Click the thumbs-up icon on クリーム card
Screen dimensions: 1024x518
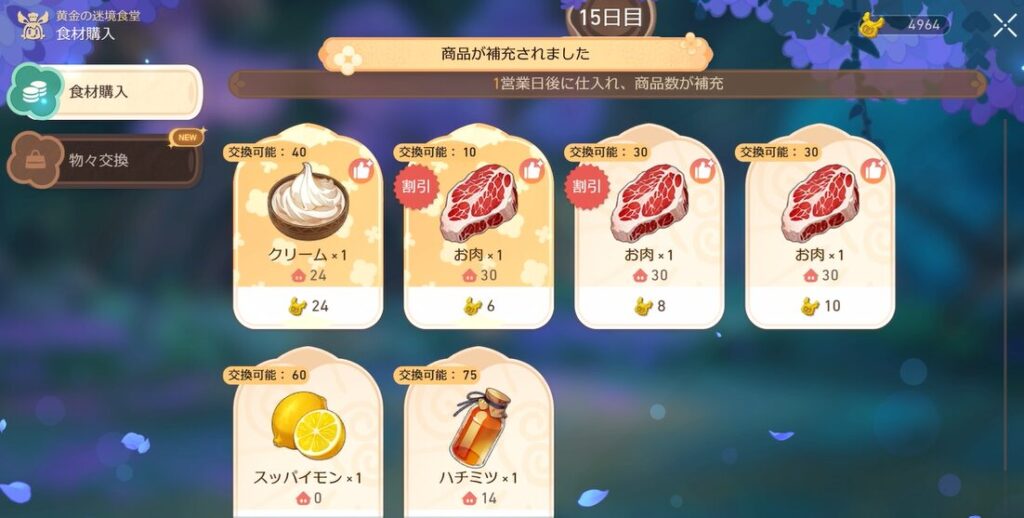(x=360, y=170)
